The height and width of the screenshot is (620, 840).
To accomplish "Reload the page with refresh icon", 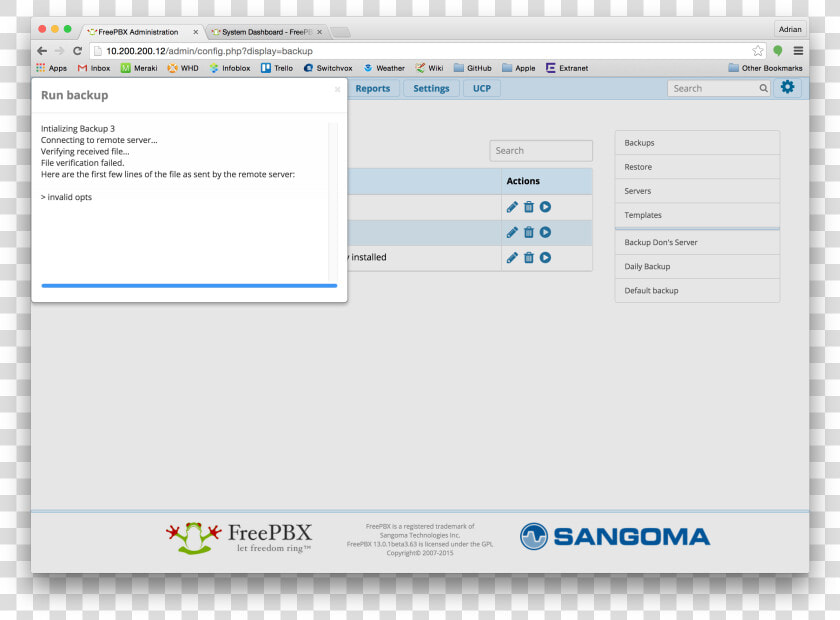I will click(78, 51).
